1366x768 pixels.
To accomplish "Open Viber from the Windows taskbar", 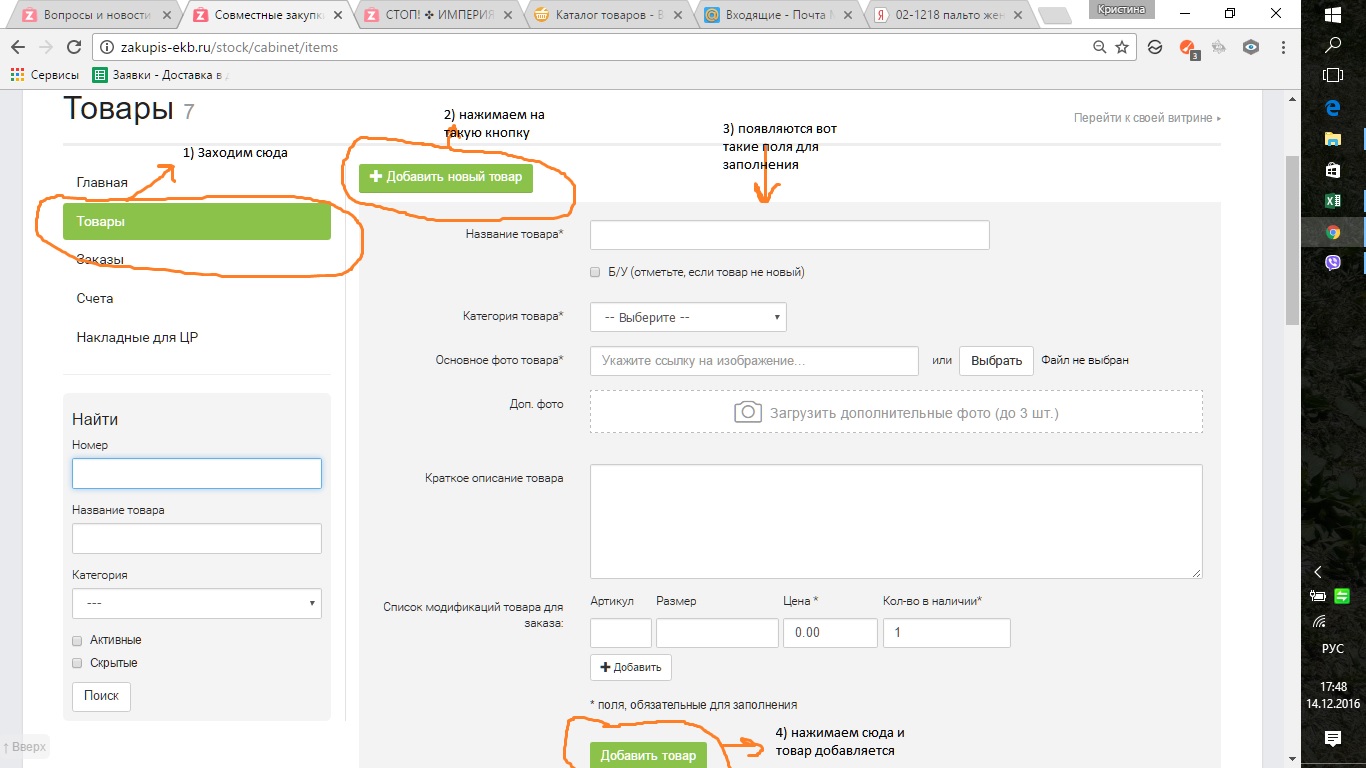I will coord(1332,262).
